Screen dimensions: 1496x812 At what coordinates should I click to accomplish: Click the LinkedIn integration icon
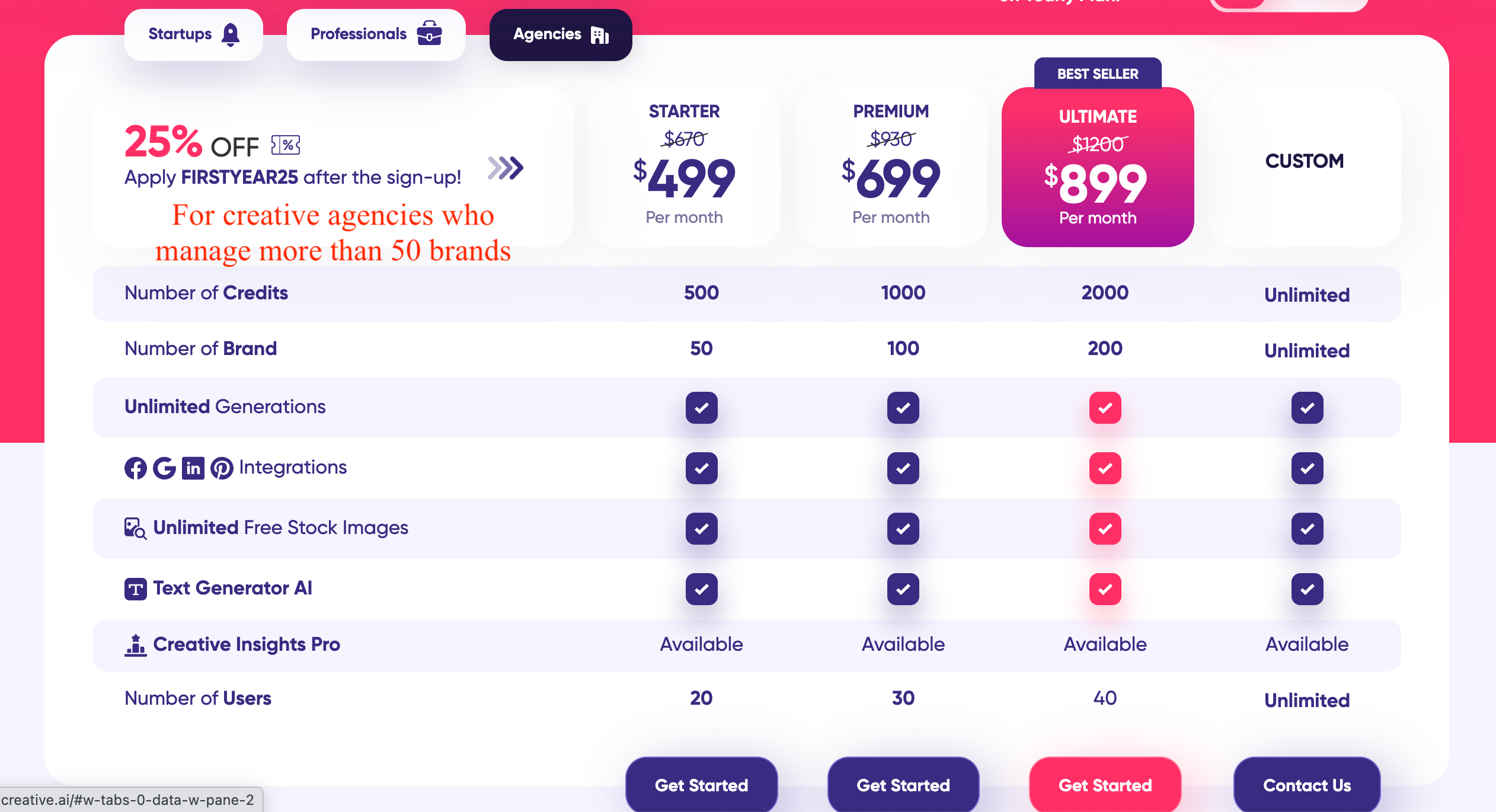(x=193, y=468)
